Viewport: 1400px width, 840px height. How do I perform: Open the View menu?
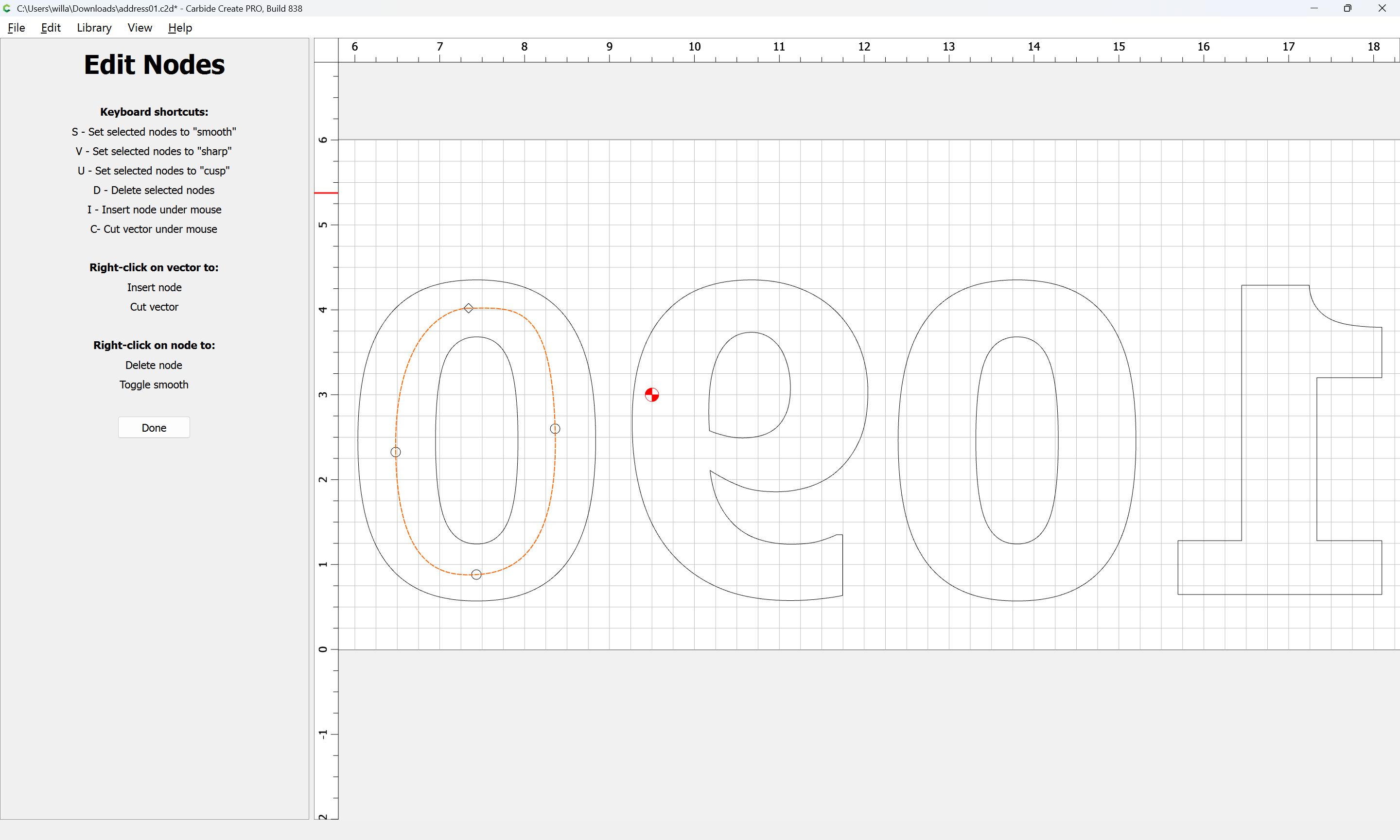[x=140, y=28]
